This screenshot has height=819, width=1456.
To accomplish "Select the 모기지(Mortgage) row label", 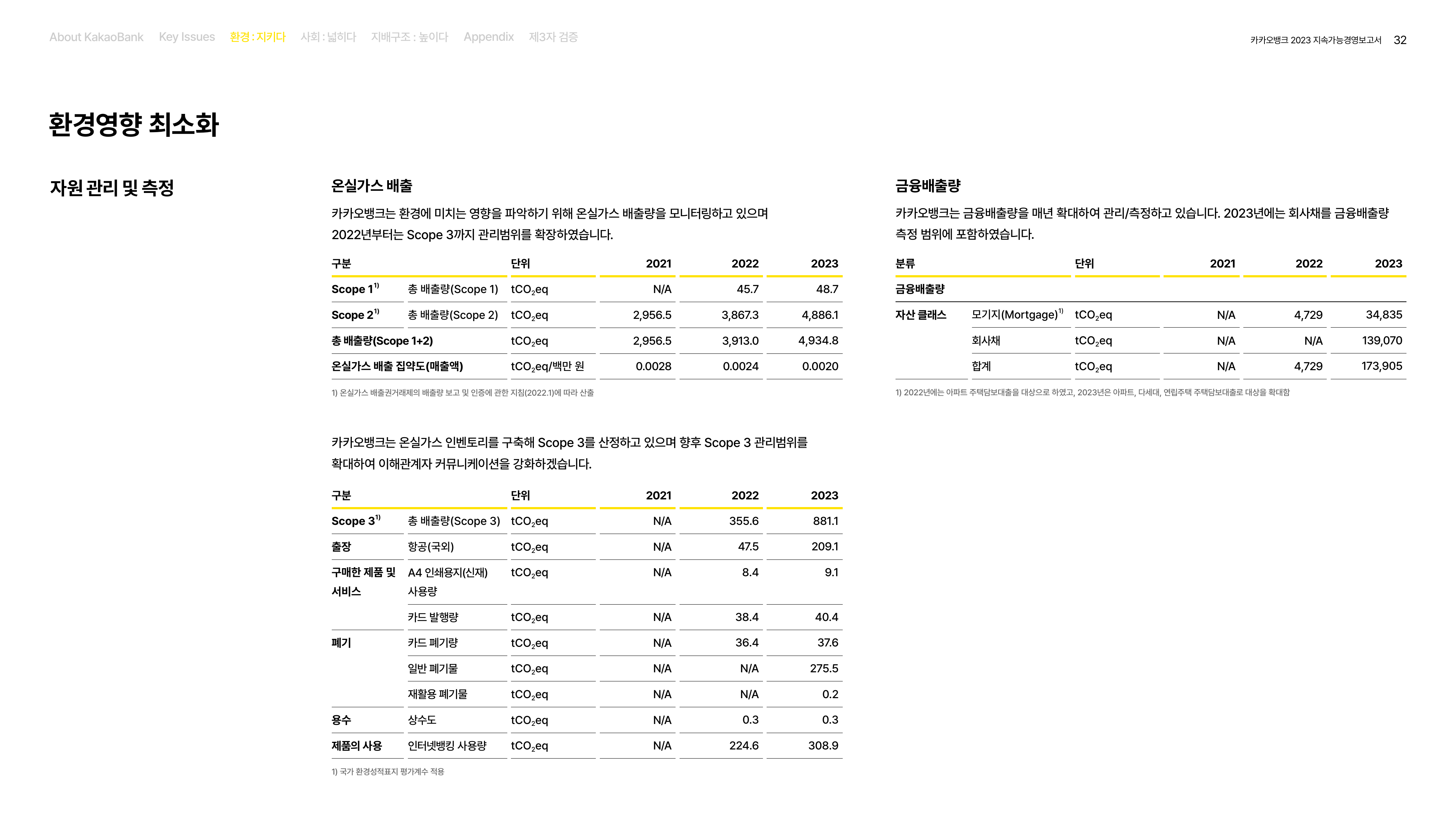I will pos(1017,314).
